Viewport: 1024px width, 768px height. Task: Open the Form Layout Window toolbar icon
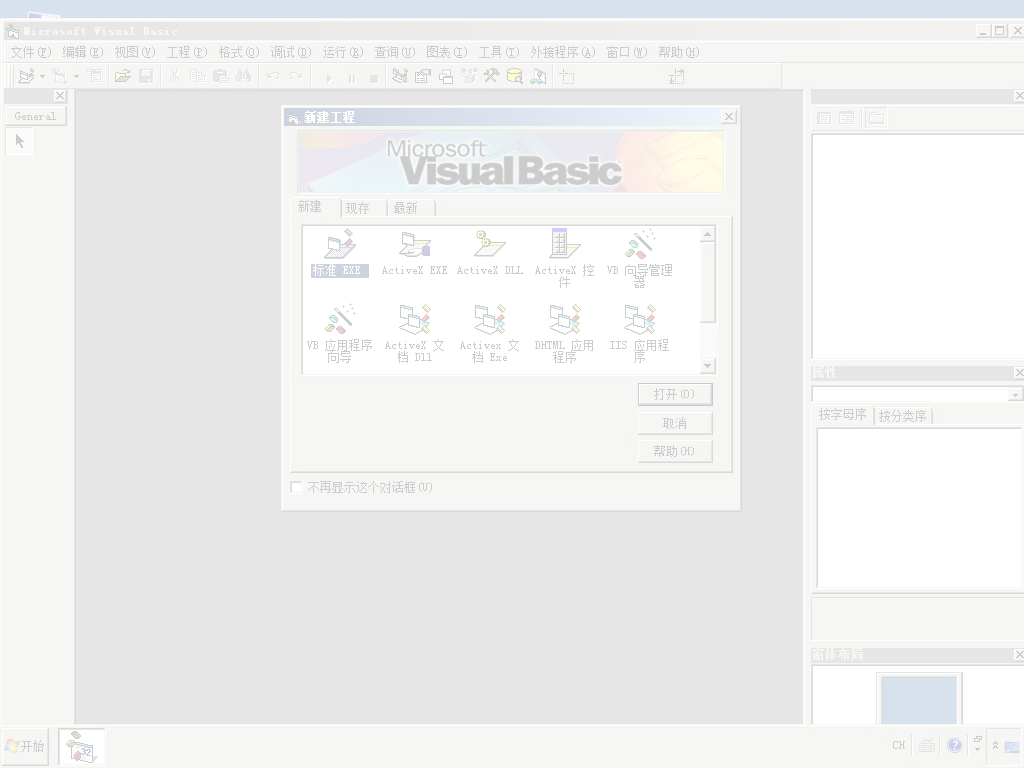[x=446, y=76]
